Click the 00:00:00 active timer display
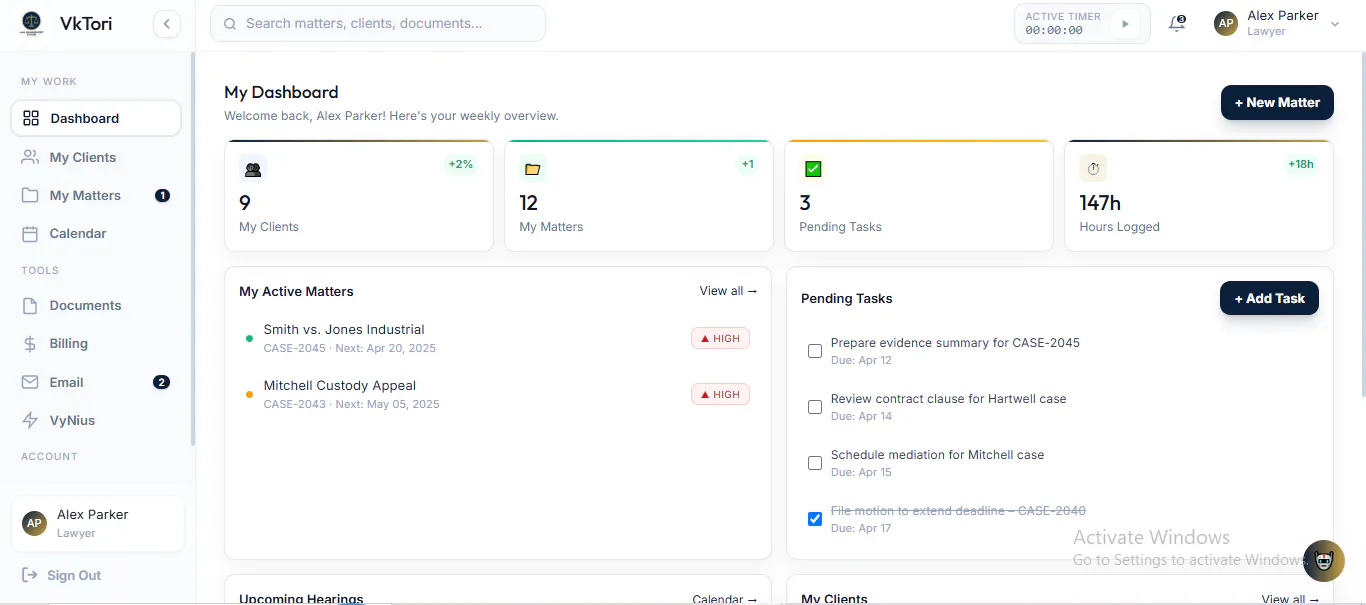This screenshot has width=1366, height=605. 1054,30
